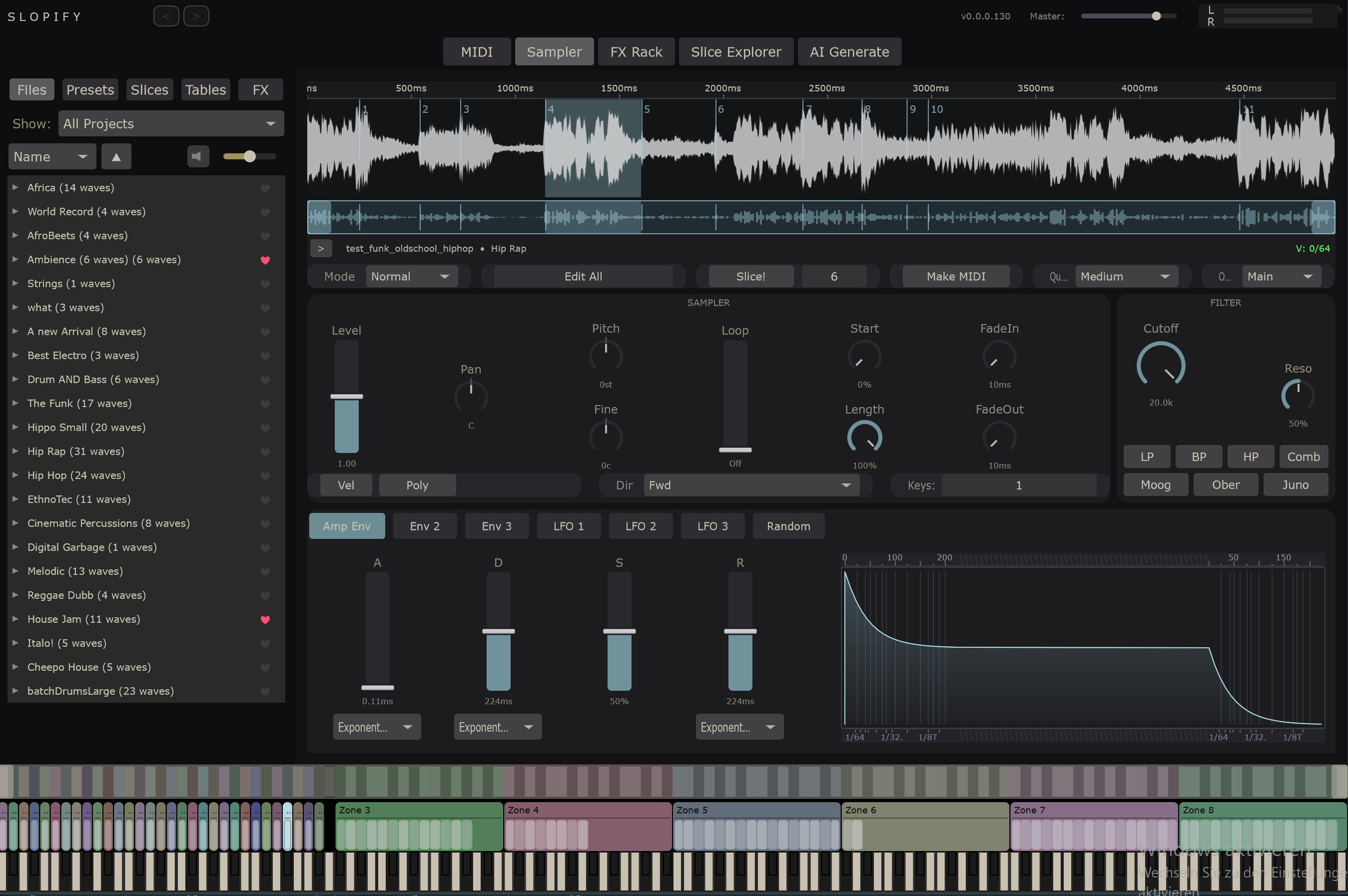Adjust the Master volume slider
This screenshot has width=1348, height=896.
click(x=1156, y=16)
